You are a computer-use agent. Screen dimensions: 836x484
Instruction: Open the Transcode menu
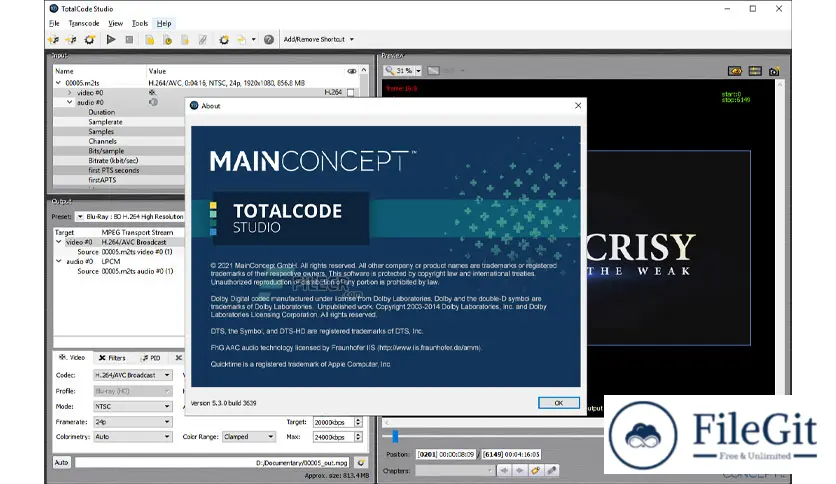[x=84, y=23]
